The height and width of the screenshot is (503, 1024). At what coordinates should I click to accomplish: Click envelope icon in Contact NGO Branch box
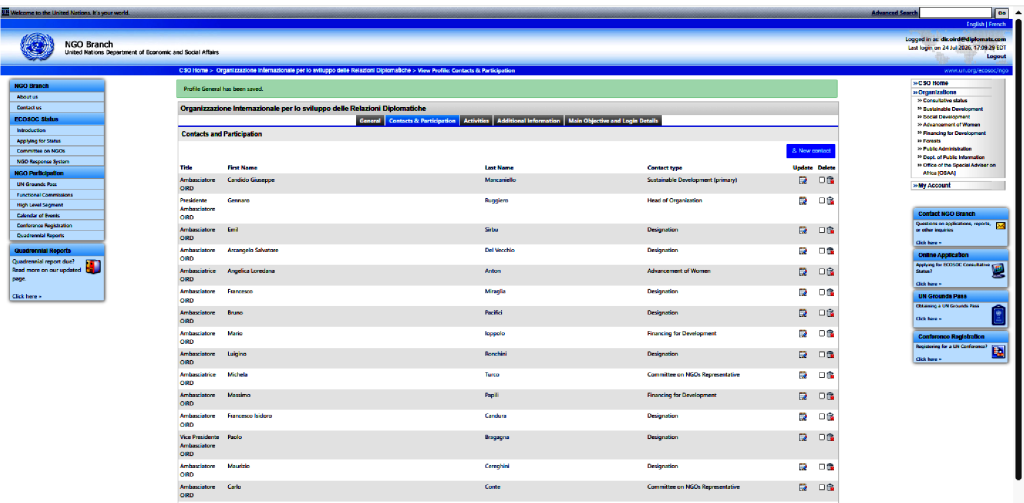coord(1000,226)
